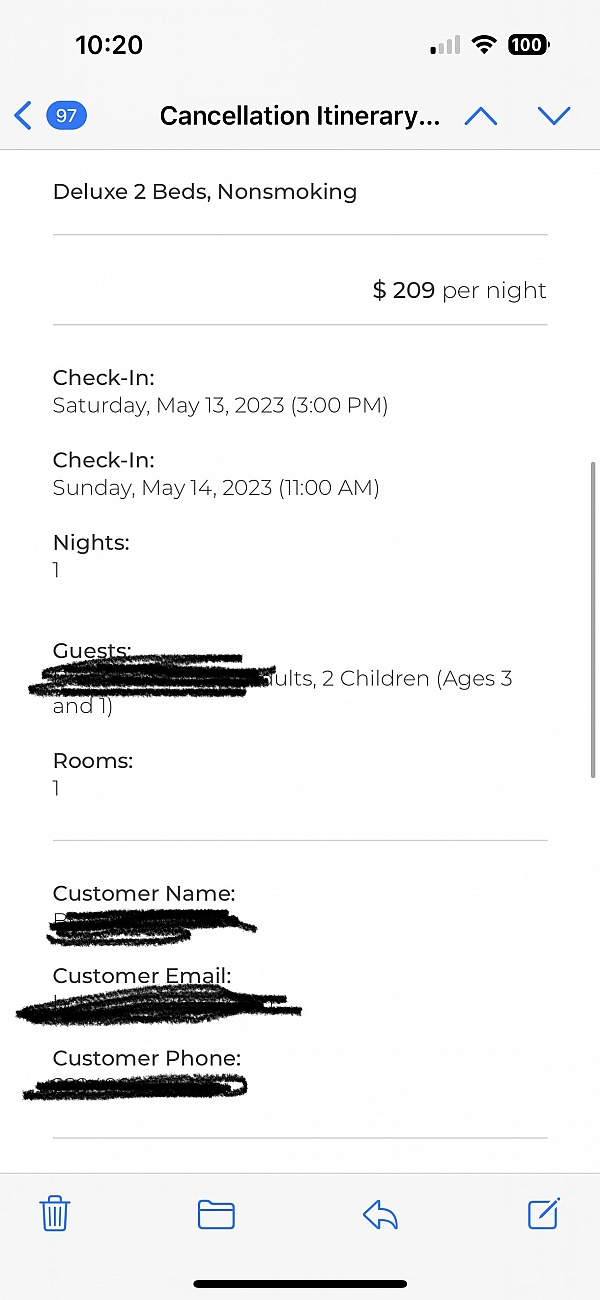Tap the Sunday, May 14, 2023 date
Viewport: 600px width, 1300px height.
pos(216,488)
